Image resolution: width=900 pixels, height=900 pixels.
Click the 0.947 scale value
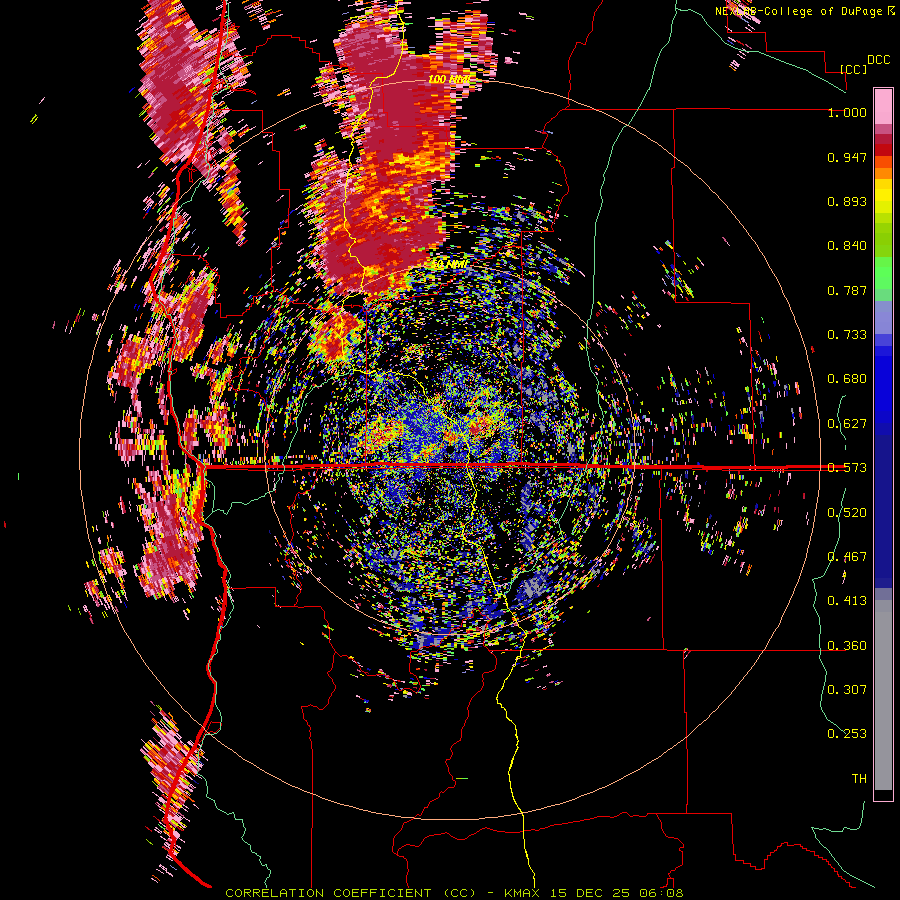tap(847, 157)
